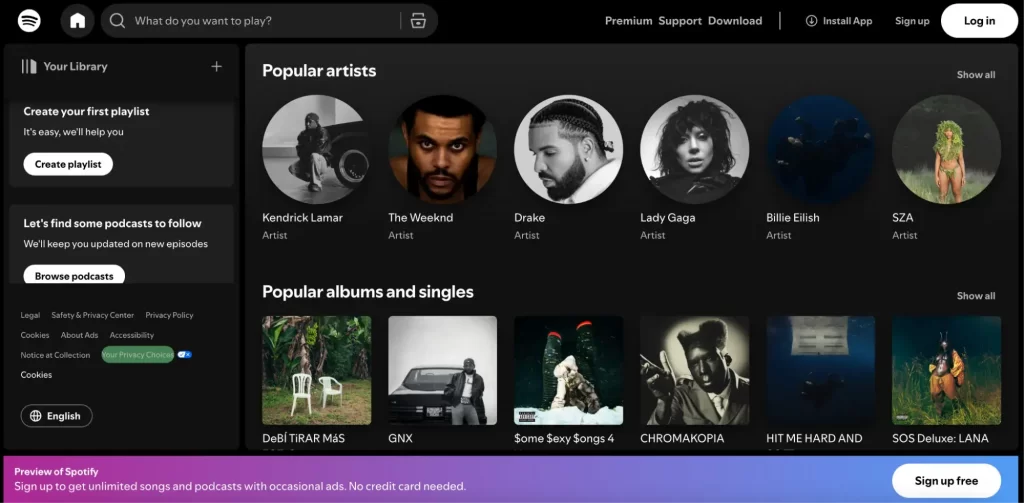Show all popular artists
Image resolution: width=1024 pixels, height=503 pixels.
[x=975, y=75]
